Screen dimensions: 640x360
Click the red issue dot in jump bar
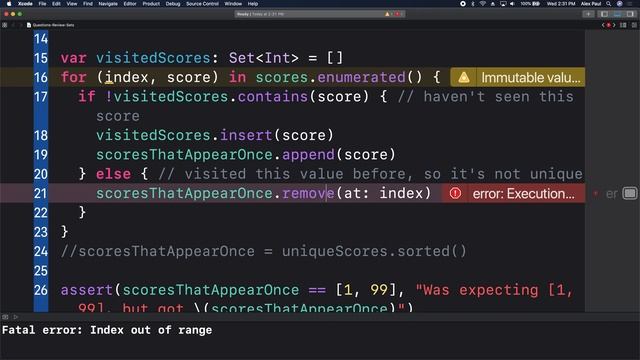click(609, 25)
